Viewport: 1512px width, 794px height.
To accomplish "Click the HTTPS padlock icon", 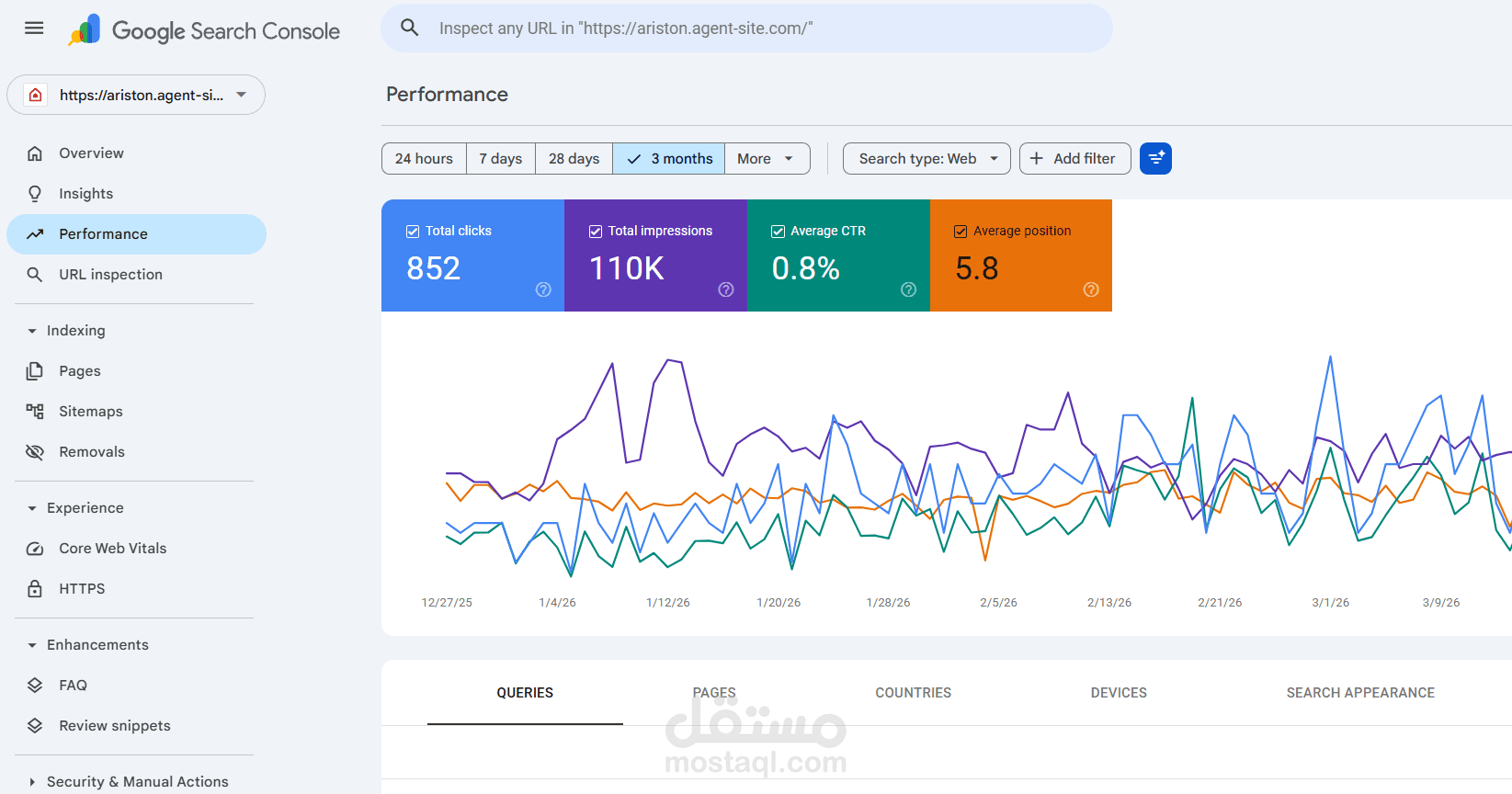I will click(x=35, y=589).
